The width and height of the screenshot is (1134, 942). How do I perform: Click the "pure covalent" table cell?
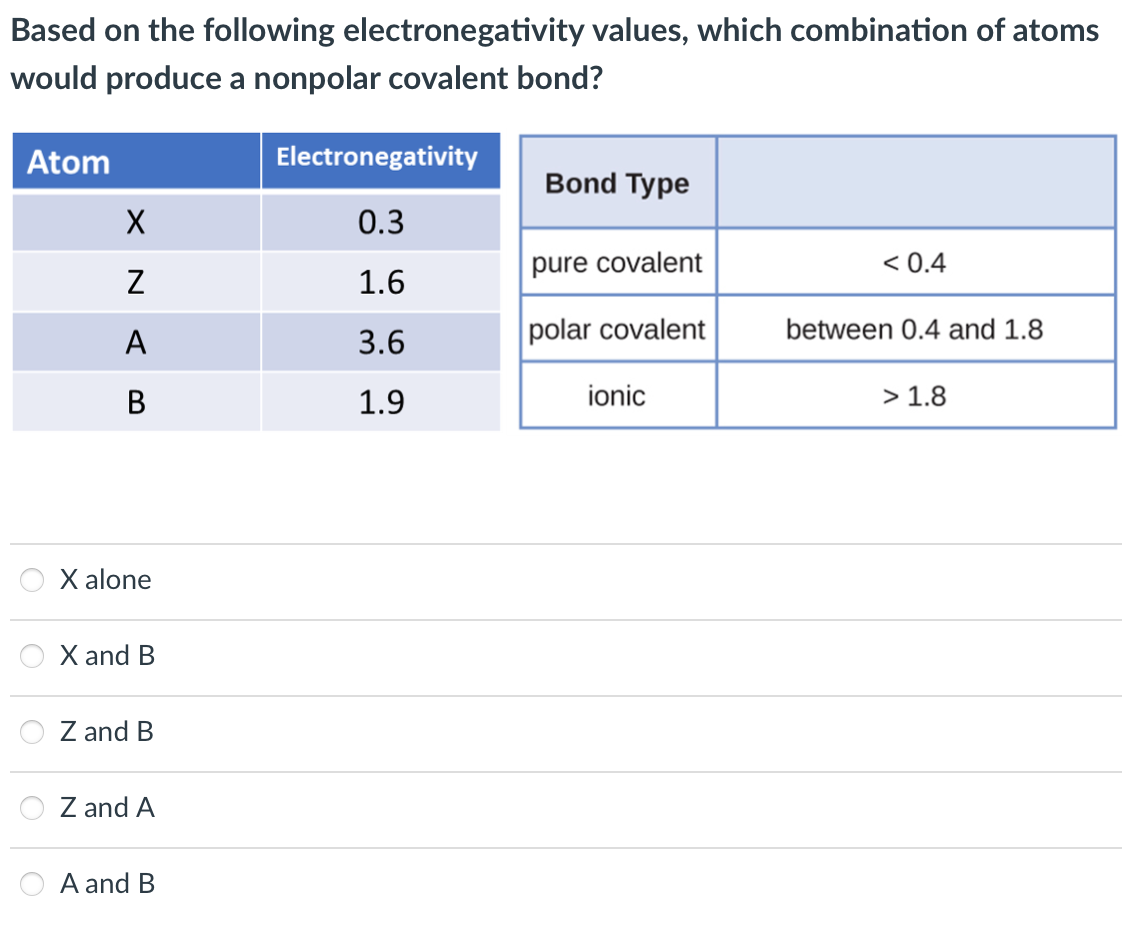[617, 263]
